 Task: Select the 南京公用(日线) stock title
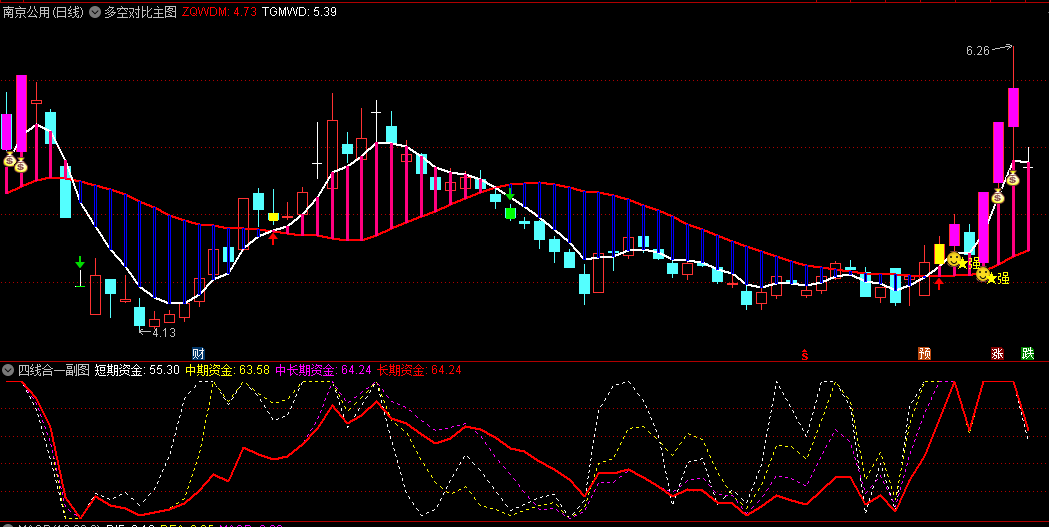pyautogui.click(x=42, y=12)
